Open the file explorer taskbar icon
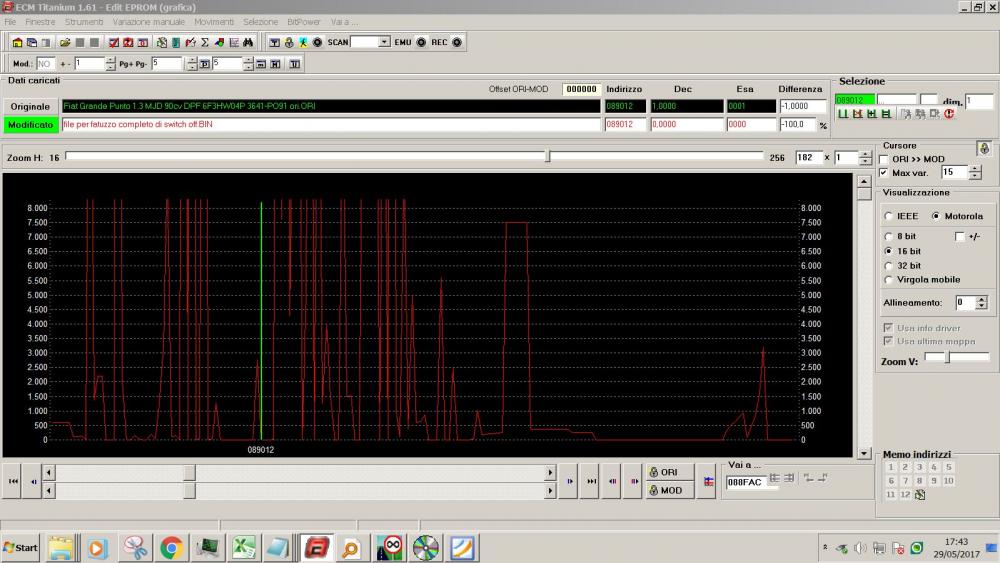Viewport: 1000px width, 563px height. tap(61, 548)
